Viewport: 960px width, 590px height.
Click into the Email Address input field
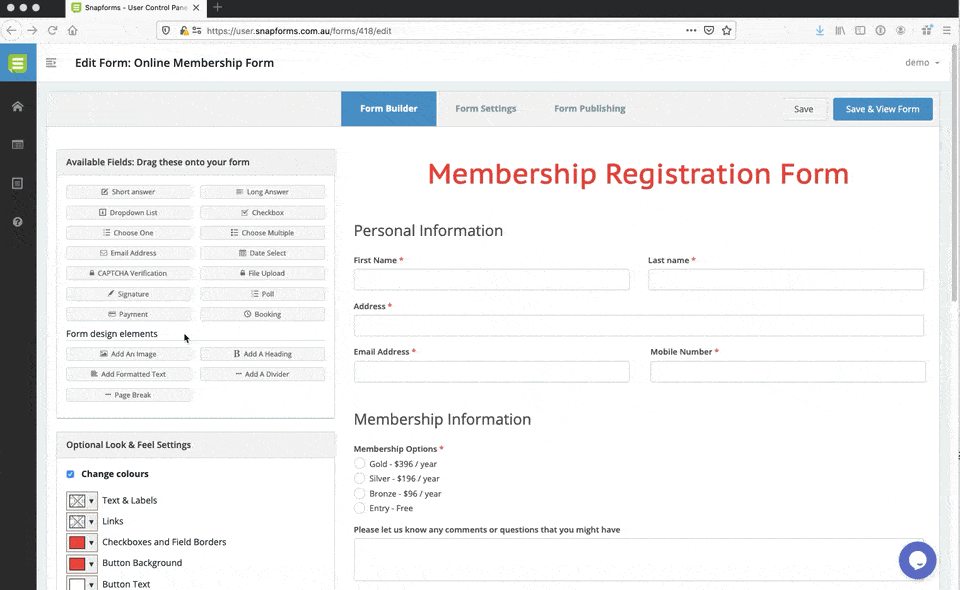pyautogui.click(x=491, y=372)
